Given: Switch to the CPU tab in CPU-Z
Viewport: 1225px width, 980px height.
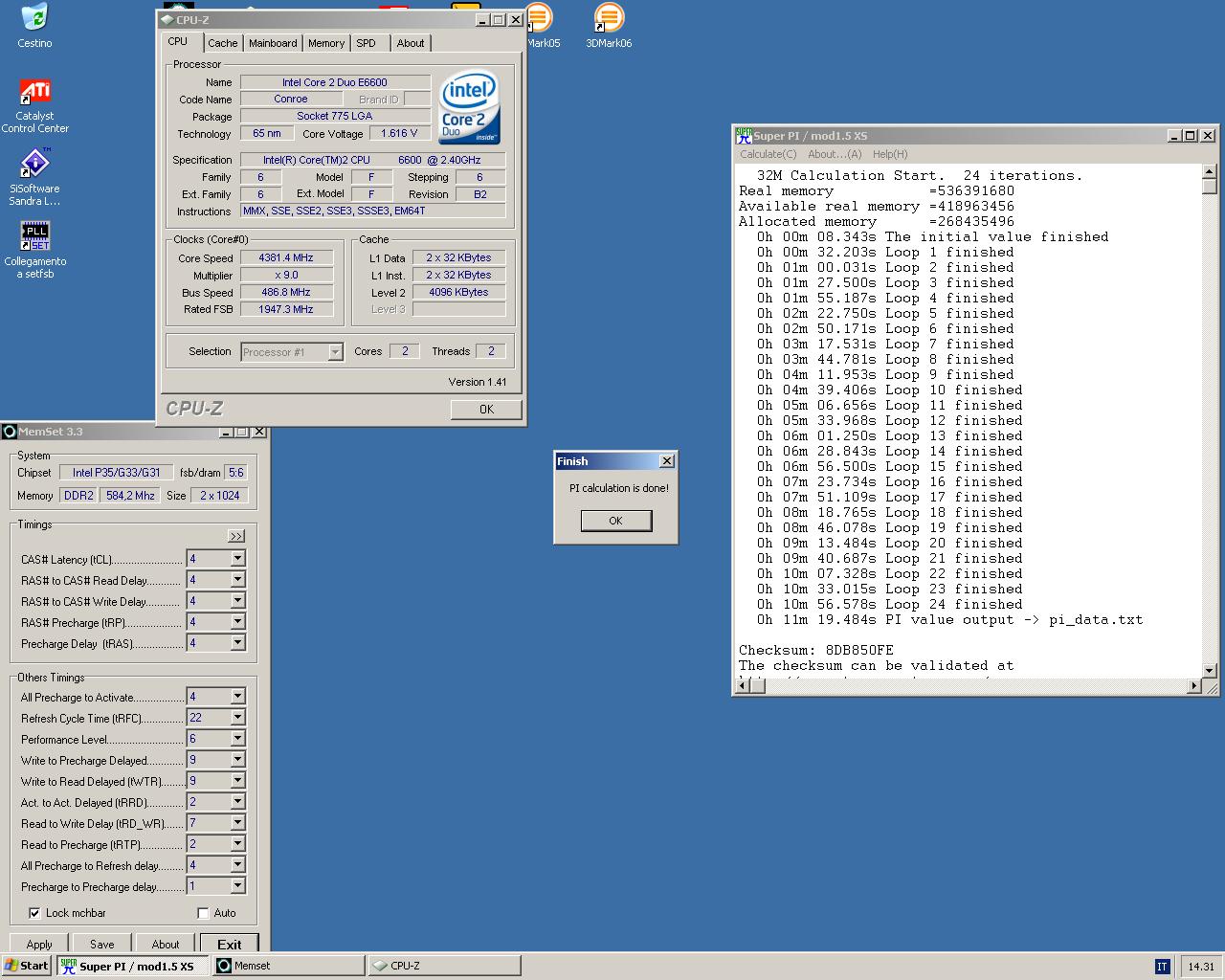Looking at the screenshot, I should coord(178,41).
